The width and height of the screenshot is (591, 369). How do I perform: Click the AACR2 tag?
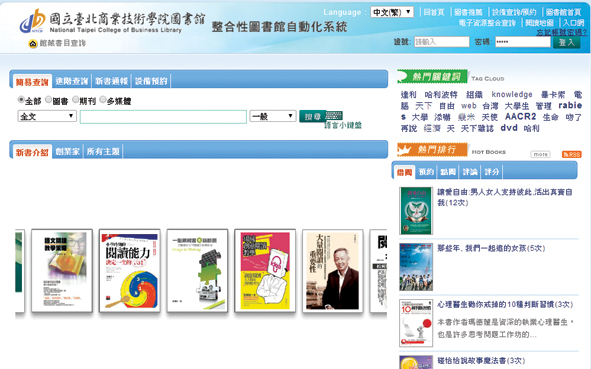[520, 116]
